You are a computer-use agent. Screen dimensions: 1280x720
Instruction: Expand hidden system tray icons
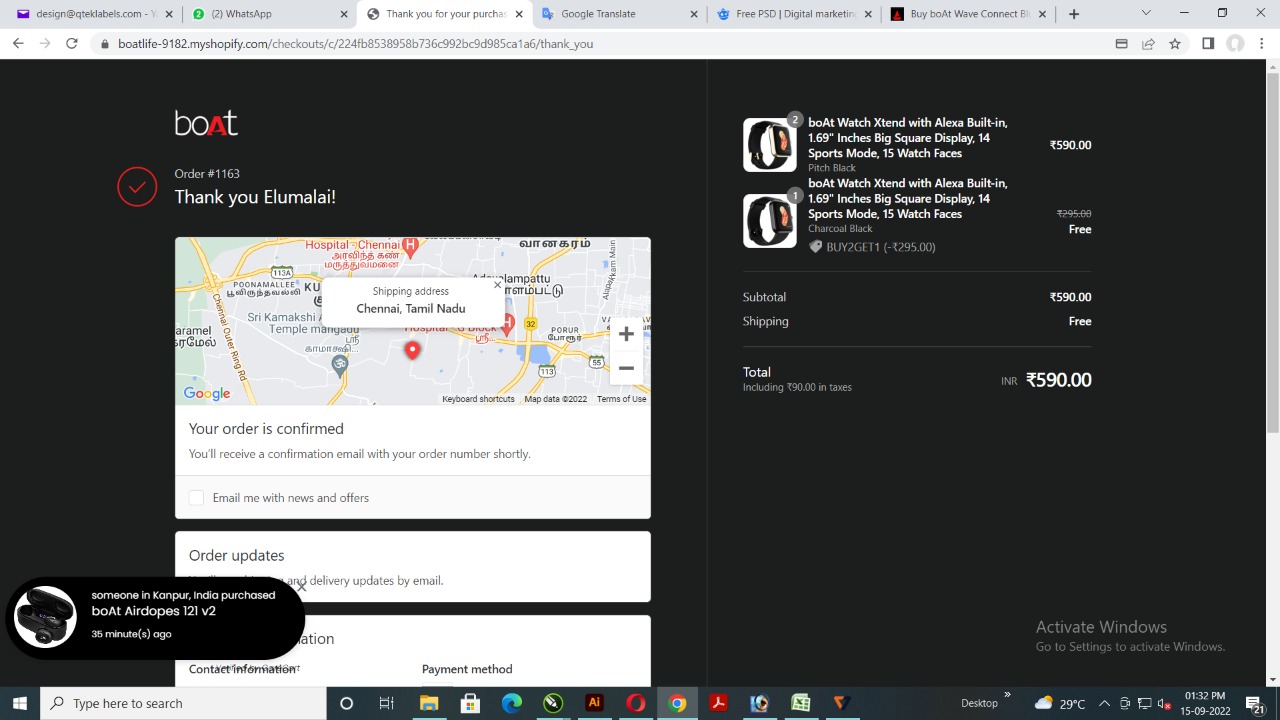pyautogui.click(x=1104, y=703)
